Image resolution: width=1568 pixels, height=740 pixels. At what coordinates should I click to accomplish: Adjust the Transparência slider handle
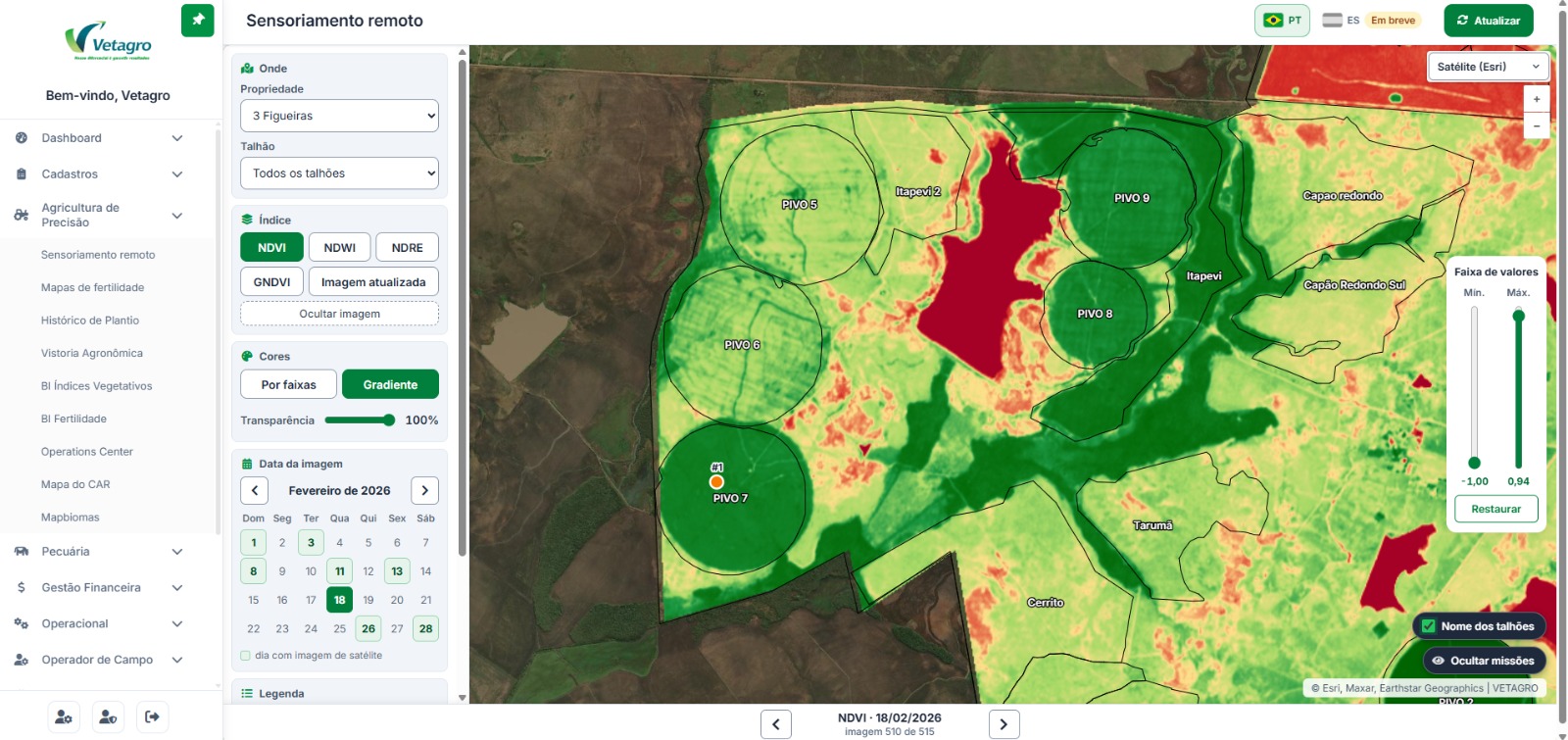coord(389,420)
